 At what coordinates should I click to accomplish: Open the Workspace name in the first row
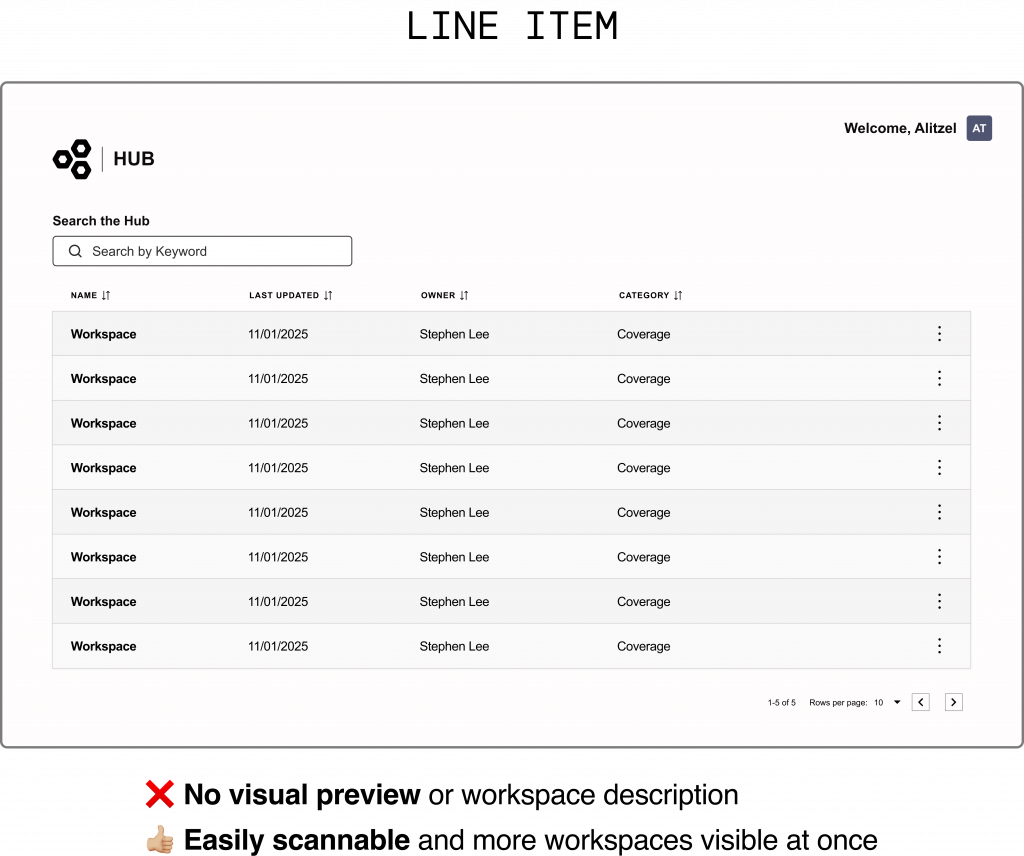[x=103, y=334]
